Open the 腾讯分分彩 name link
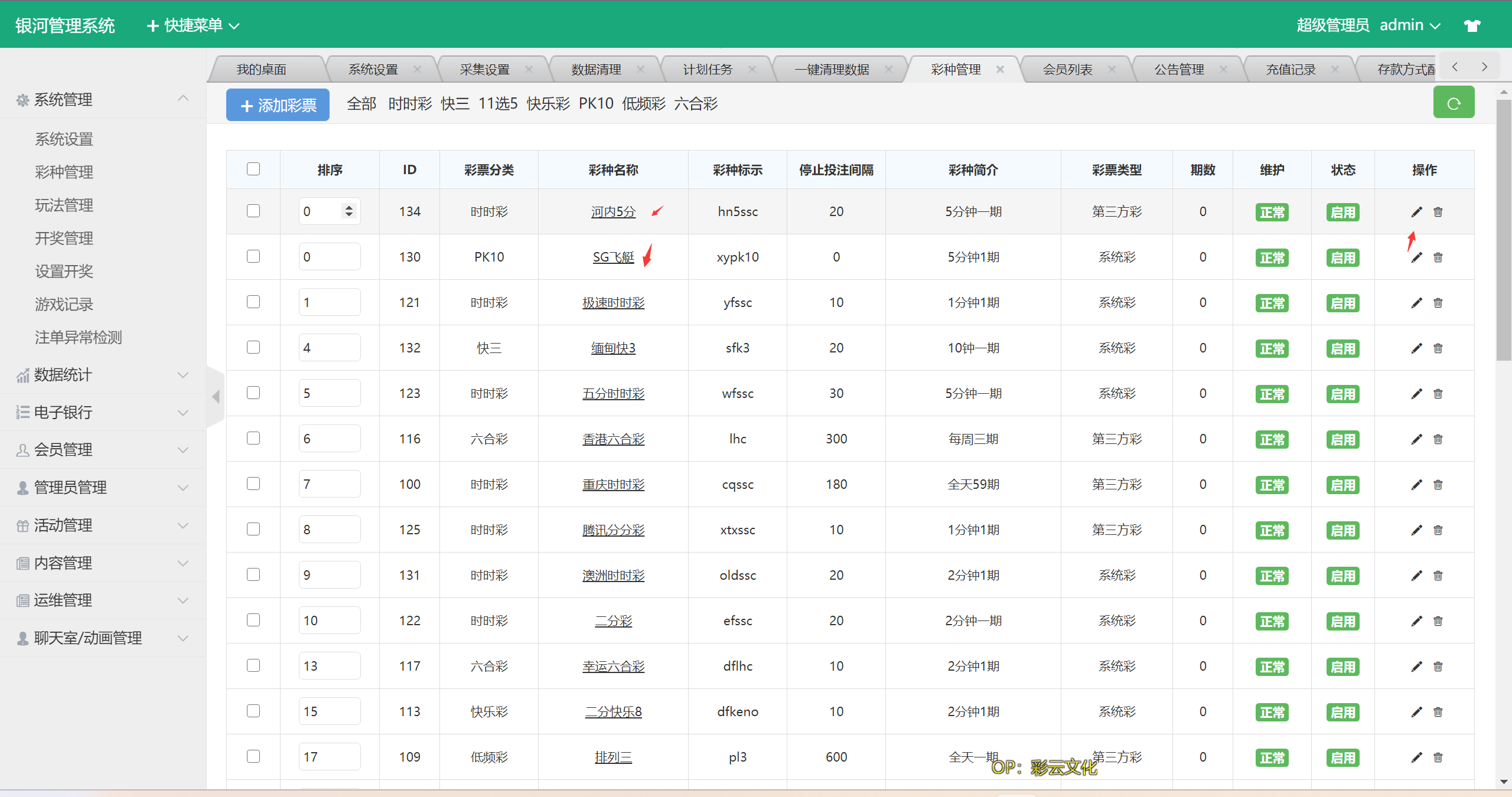Image resolution: width=1512 pixels, height=797 pixels. pyautogui.click(x=613, y=530)
